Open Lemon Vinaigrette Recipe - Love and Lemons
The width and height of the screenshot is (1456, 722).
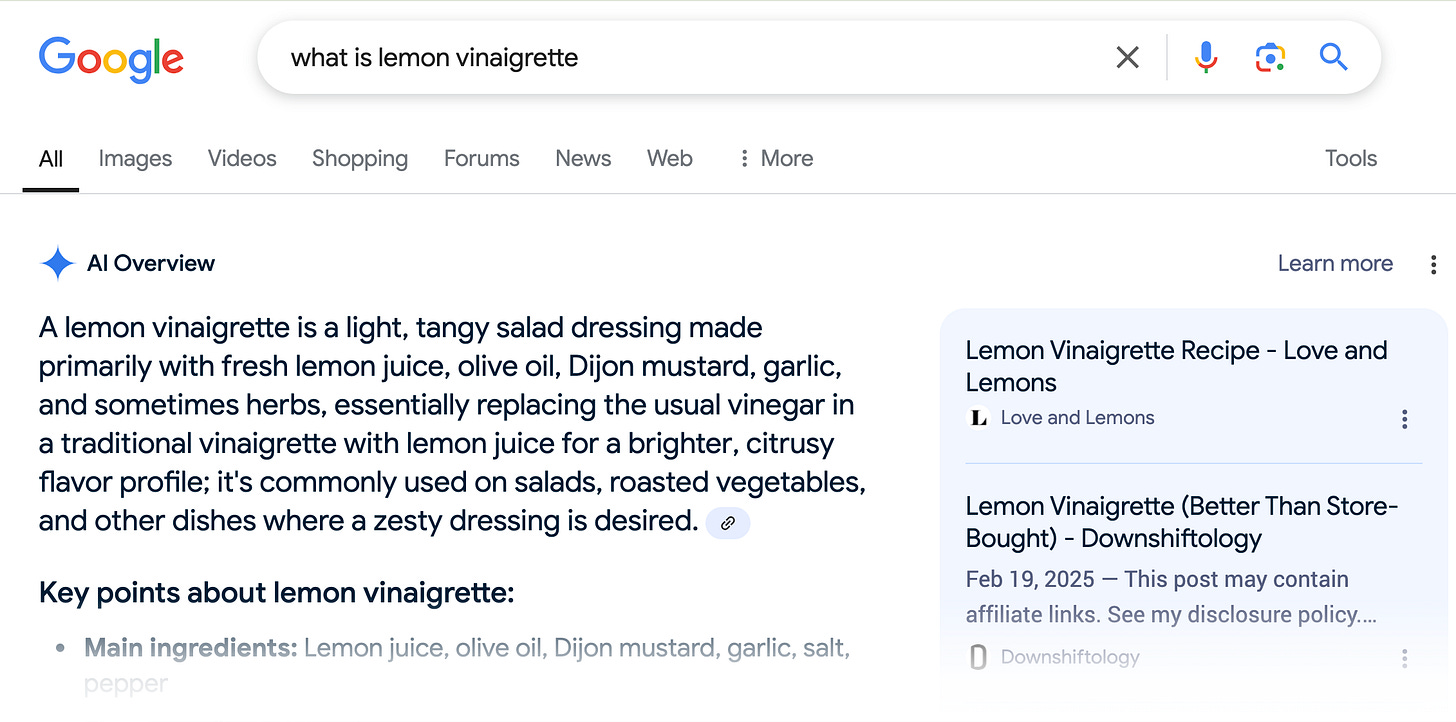point(1176,366)
